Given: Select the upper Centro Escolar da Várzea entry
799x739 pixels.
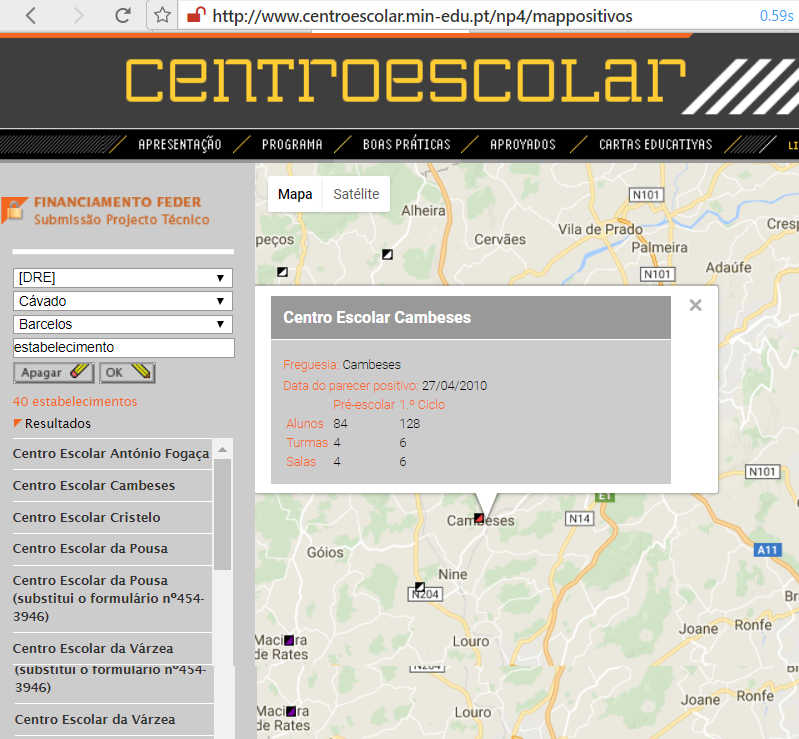Looking at the screenshot, I should [x=112, y=648].
